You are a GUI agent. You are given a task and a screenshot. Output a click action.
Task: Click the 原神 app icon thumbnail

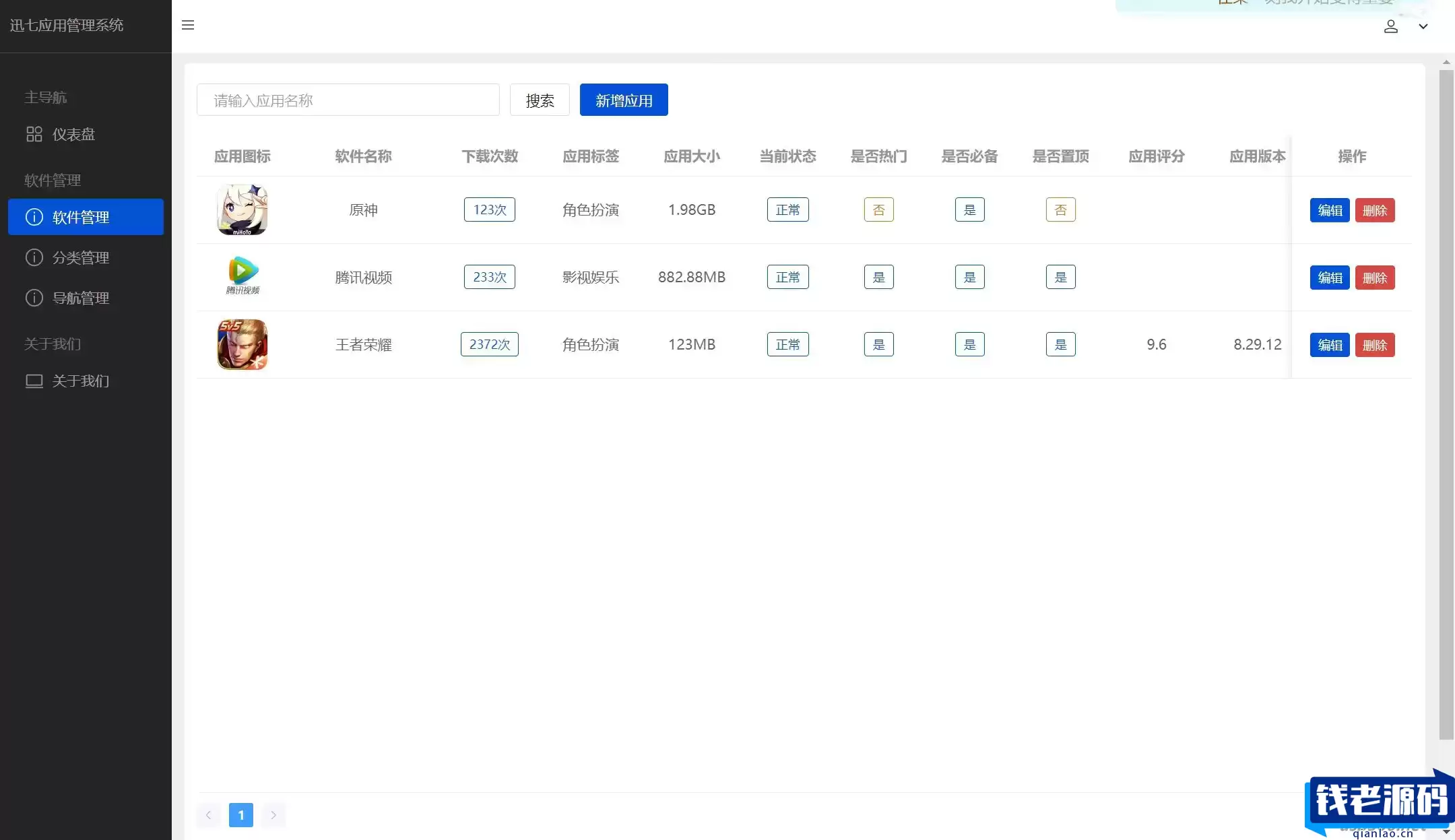[x=243, y=209]
